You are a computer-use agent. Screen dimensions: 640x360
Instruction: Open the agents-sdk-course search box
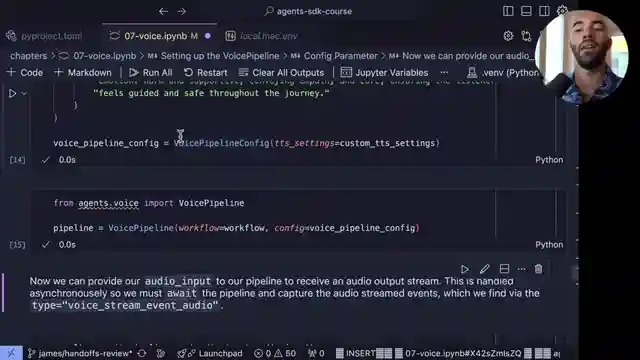[309, 11]
